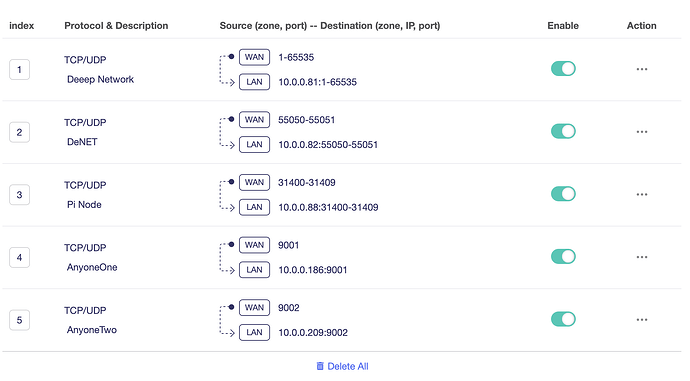Open action menu for Deeep Network rule
690x381 pixels.
[x=642, y=69]
